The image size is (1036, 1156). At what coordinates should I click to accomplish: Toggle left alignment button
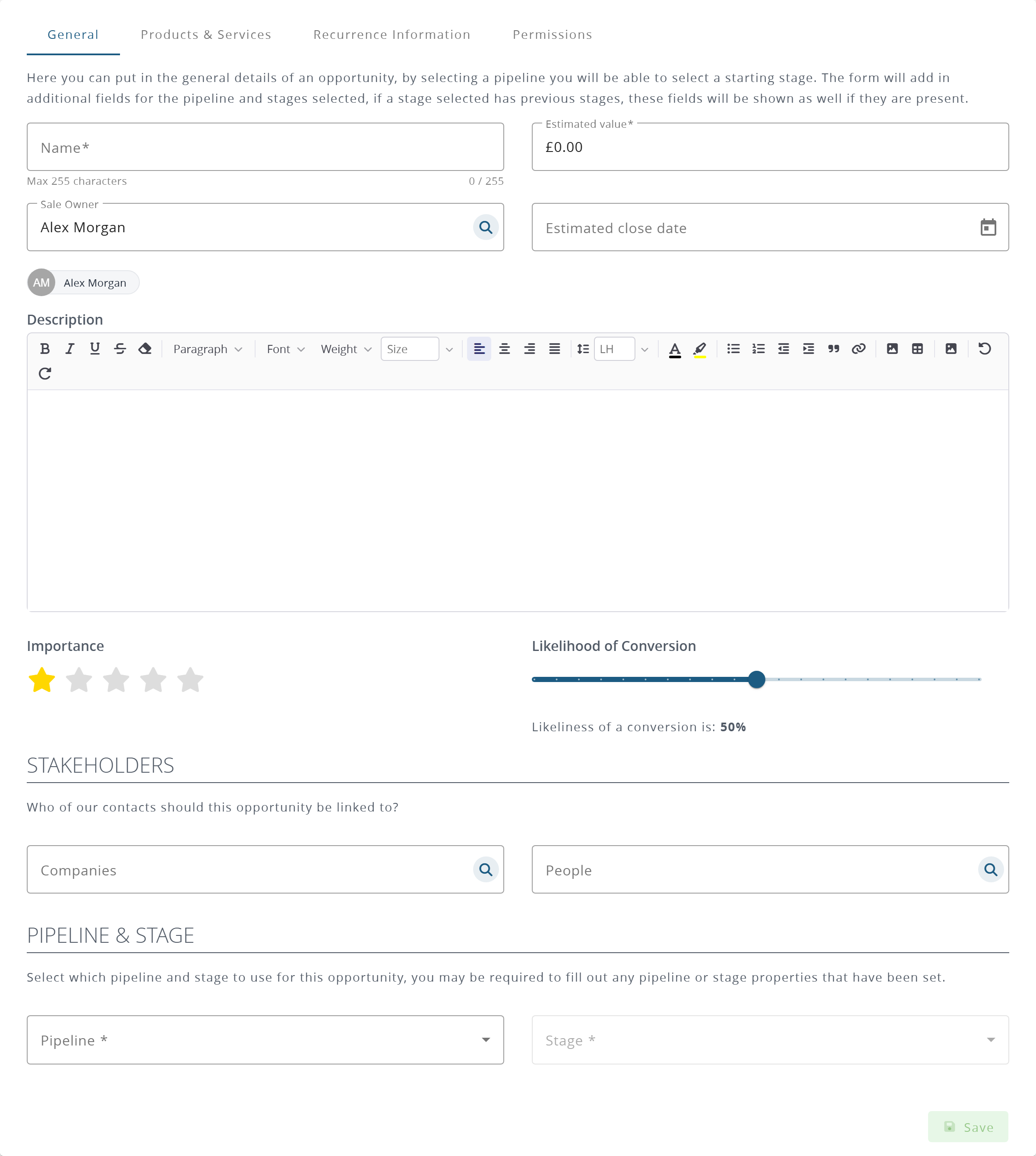tap(479, 349)
